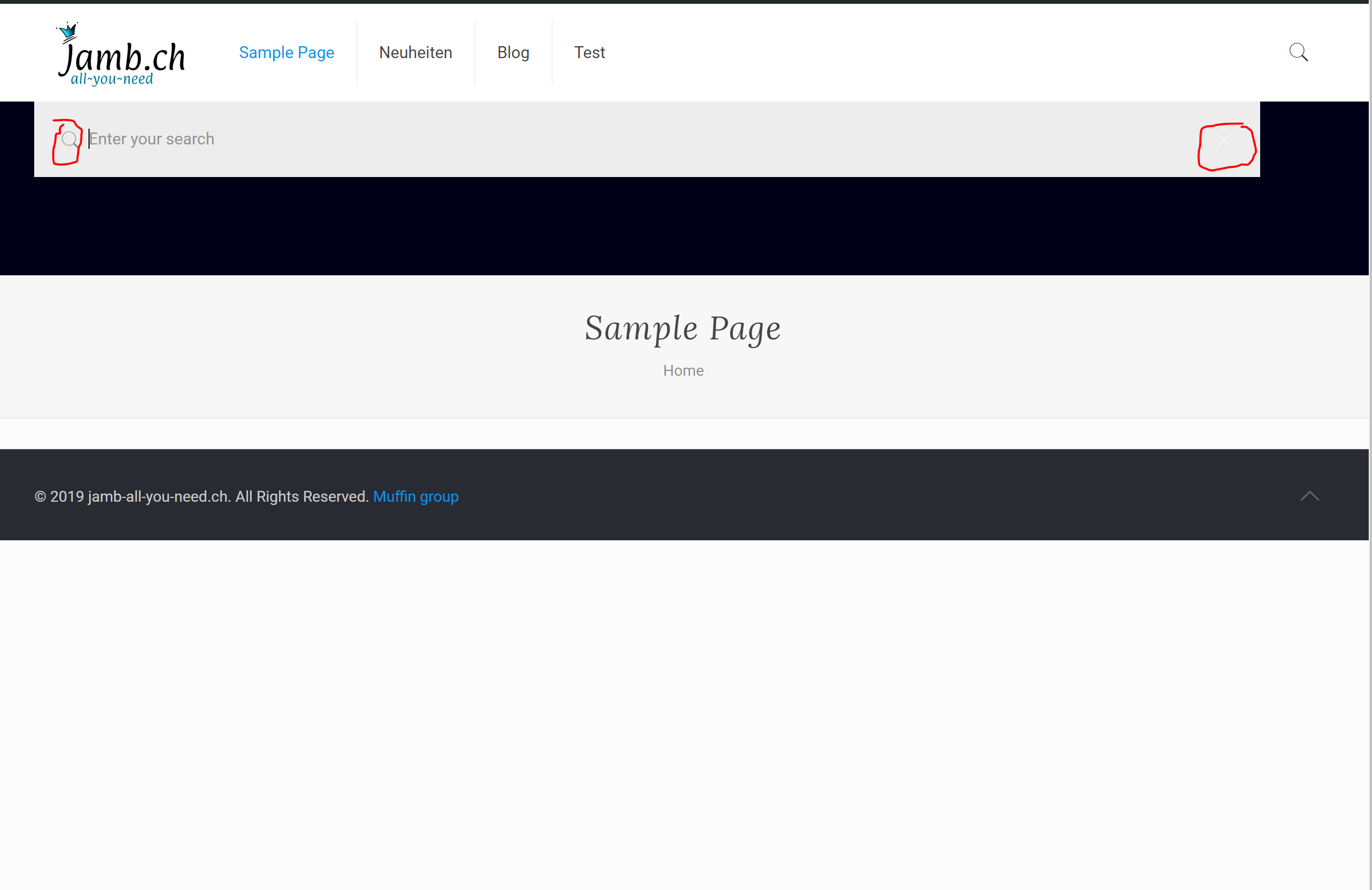Open the Sample Page menu item

(287, 53)
